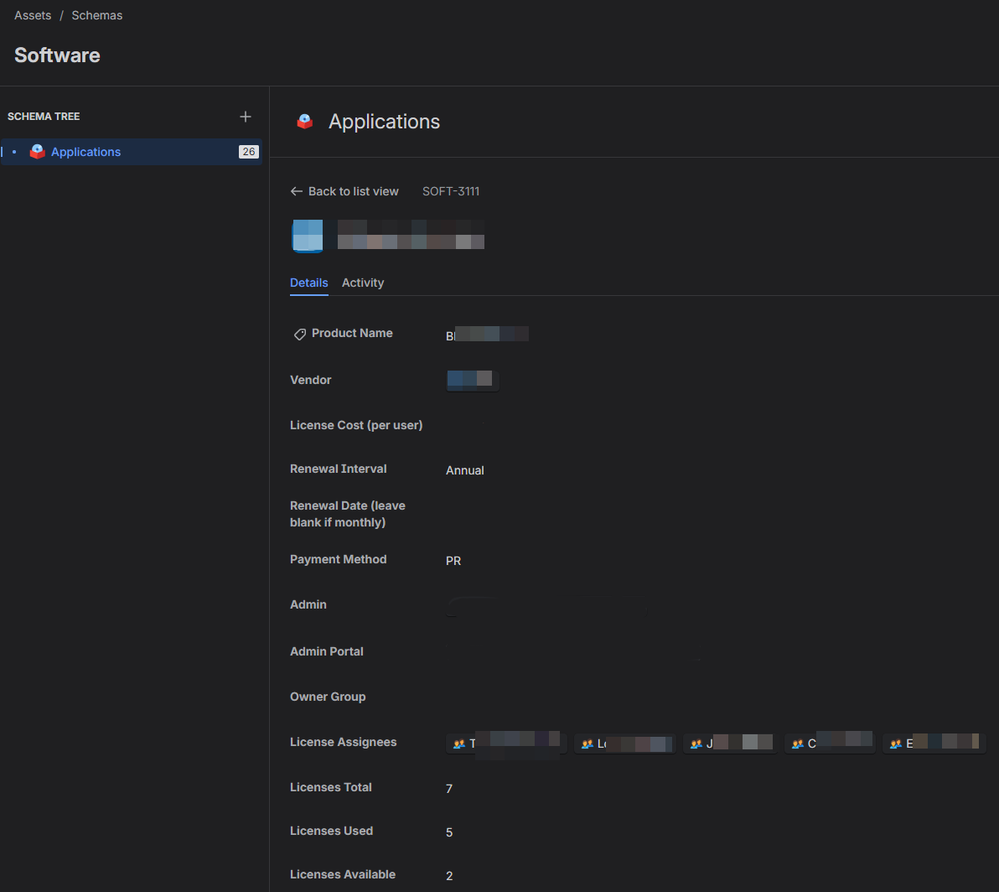This screenshot has width=999, height=892.
Task: Click Licenses Total value 7
Action: (449, 789)
